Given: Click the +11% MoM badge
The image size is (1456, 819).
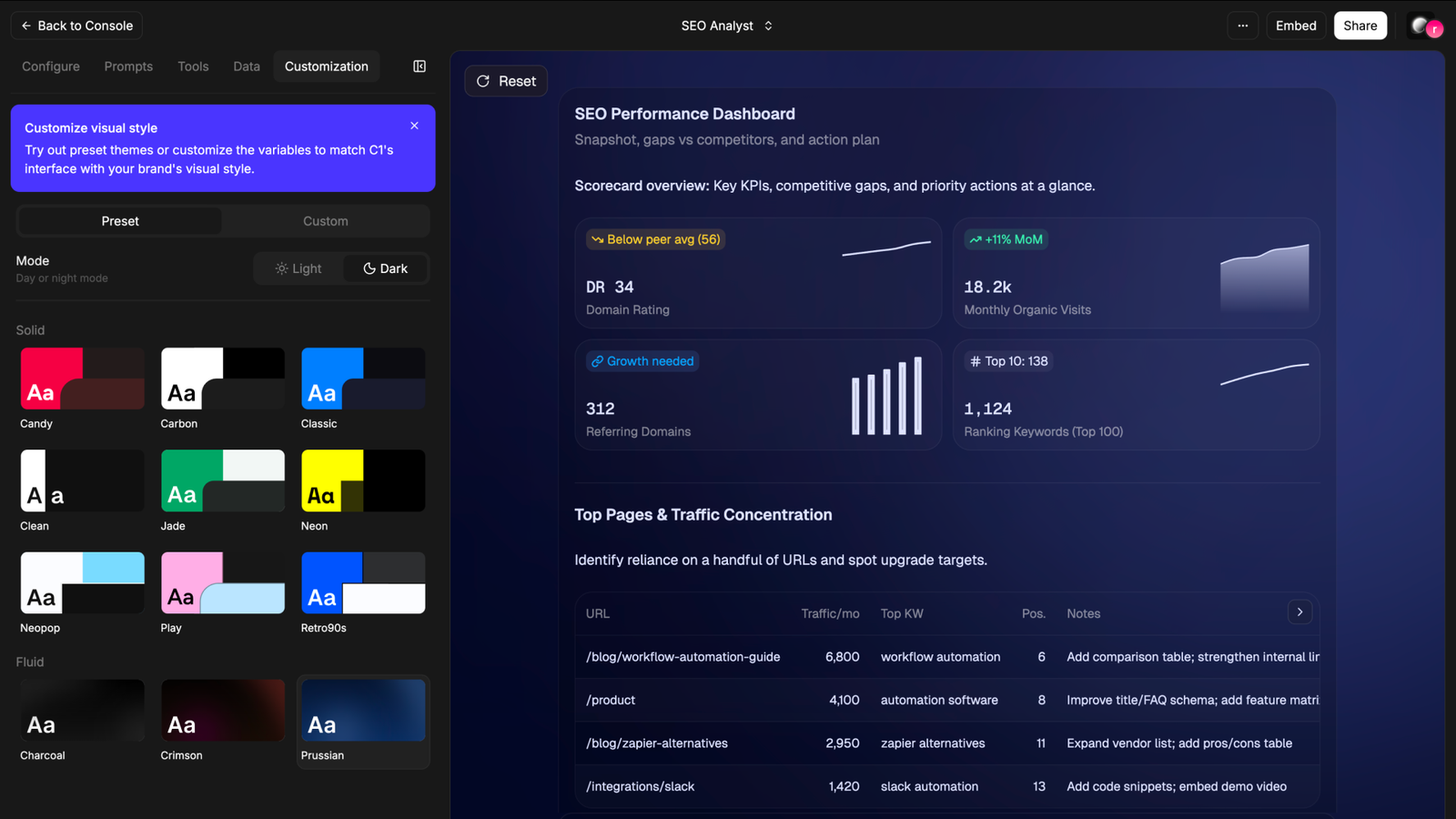Looking at the screenshot, I should point(1006,239).
